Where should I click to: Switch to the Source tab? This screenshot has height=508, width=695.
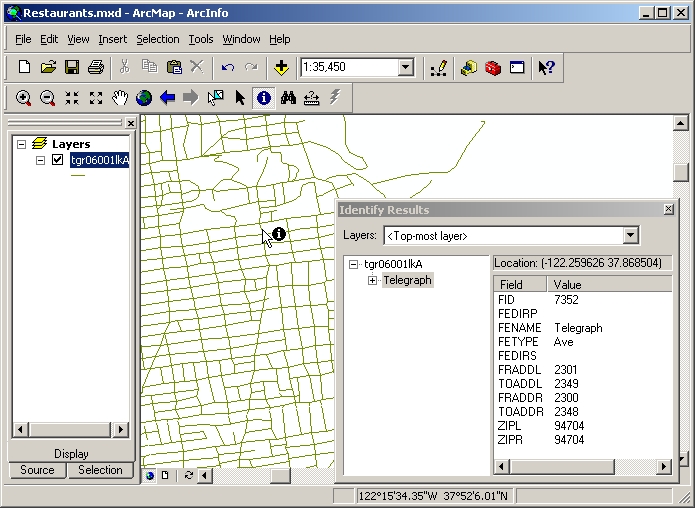37,470
